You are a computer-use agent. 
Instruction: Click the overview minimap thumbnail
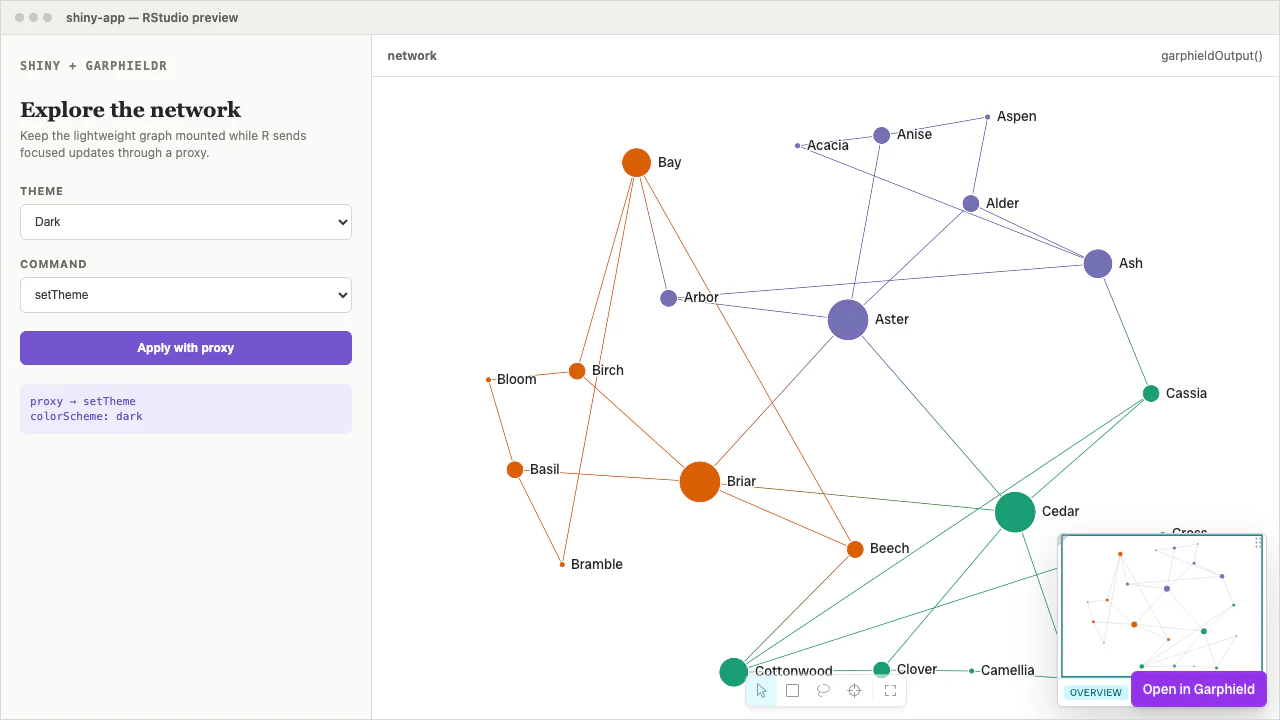click(1162, 606)
